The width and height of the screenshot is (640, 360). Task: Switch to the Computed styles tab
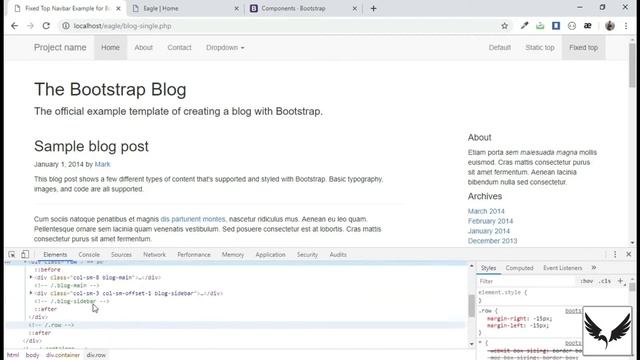coord(519,268)
